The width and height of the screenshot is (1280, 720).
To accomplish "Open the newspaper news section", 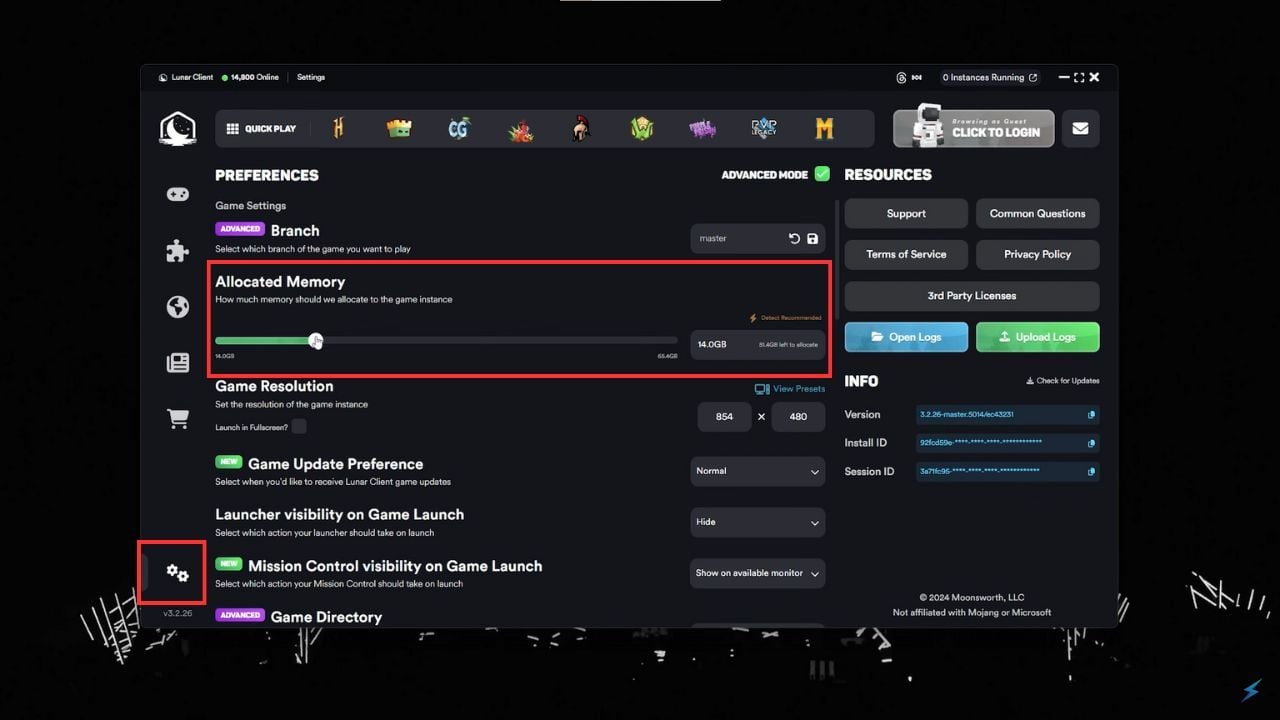I will (x=178, y=363).
